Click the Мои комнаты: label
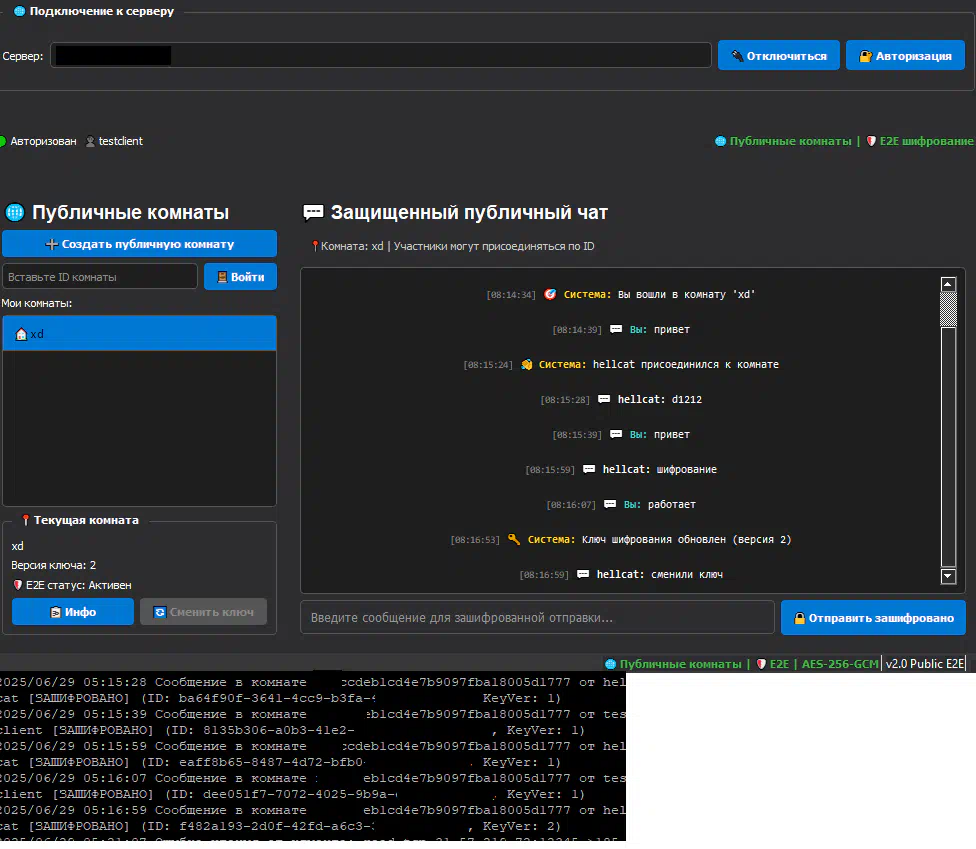The image size is (976, 849). 37,303
